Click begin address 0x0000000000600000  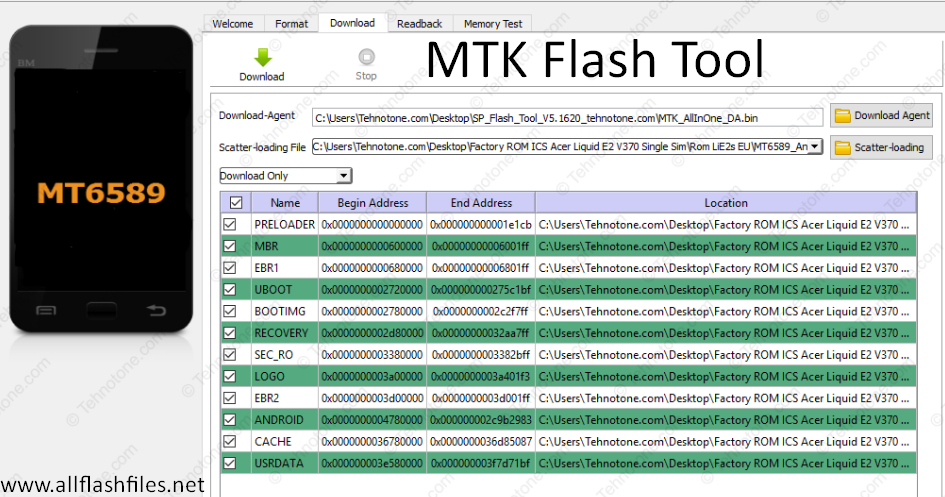pos(372,246)
